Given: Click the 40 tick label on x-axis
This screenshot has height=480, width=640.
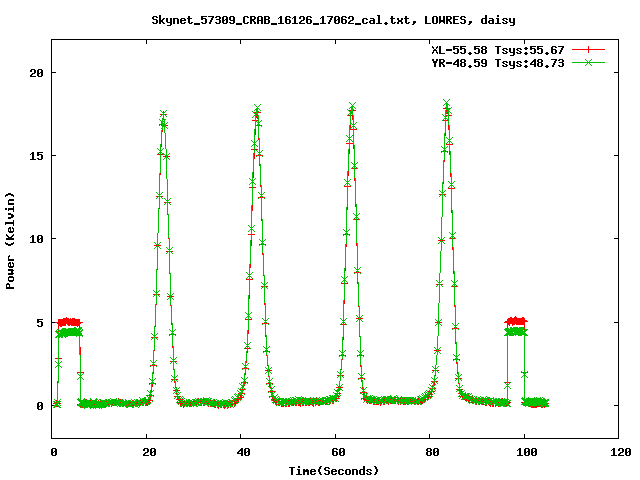Looking at the screenshot, I should pos(241,452).
